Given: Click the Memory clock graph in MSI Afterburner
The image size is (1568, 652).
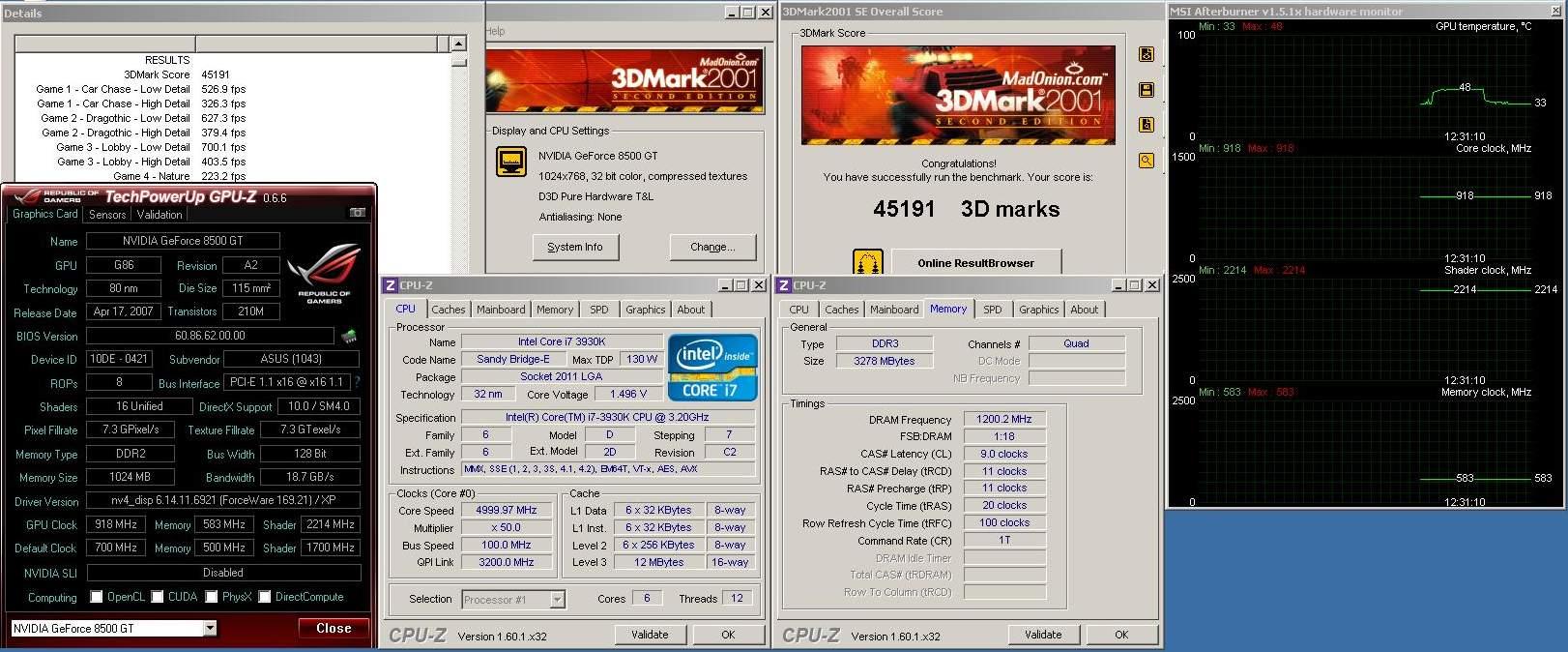Looking at the screenshot, I should pos(1365,450).
